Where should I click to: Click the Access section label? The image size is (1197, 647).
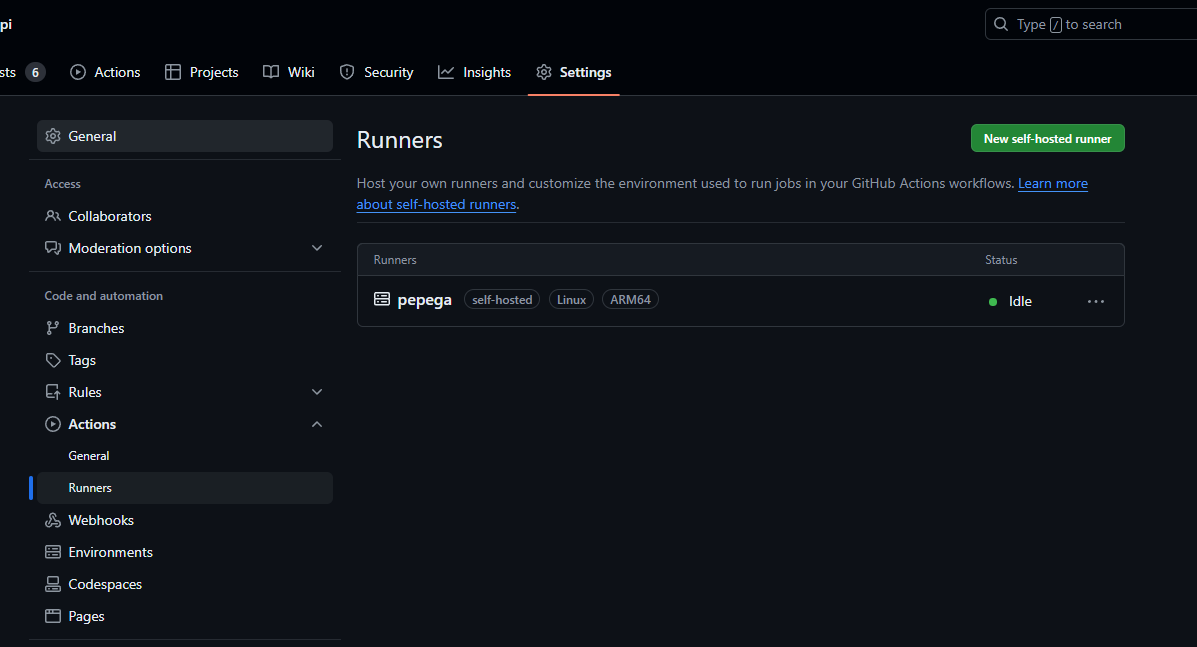click(62, 184)
